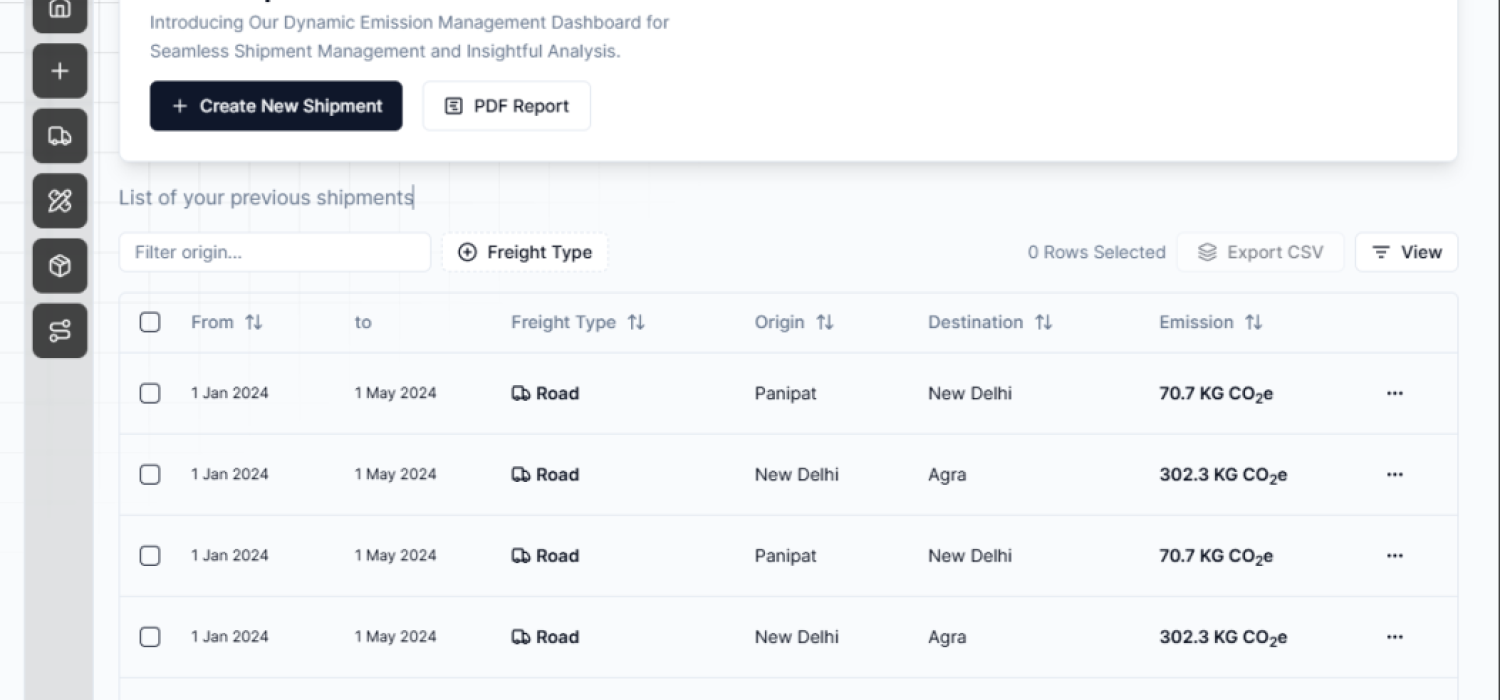
Task: Check the select-all checkbox in the table header
Action: pos(149,322)
